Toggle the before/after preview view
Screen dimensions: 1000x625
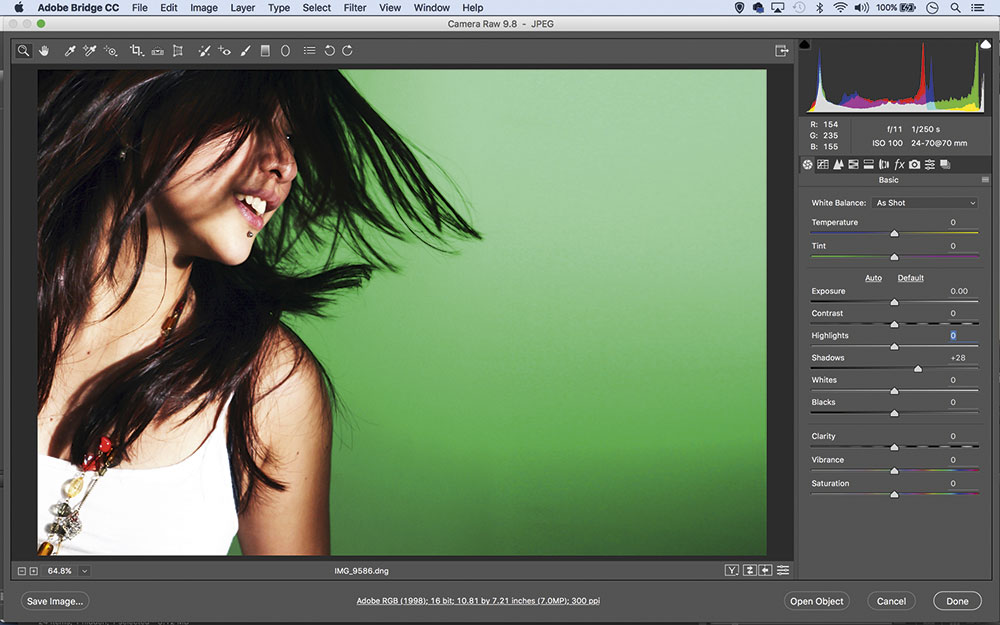coord(731,569)
